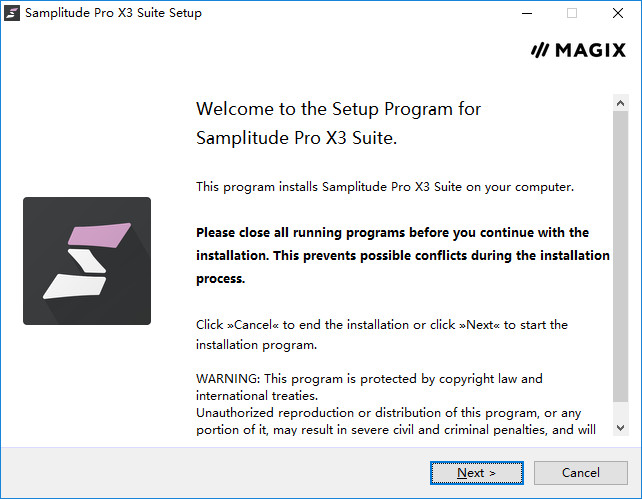The height and width of the screenshot is (499, 642).
Task: Click the "Unauthorized reproduction or distribution" line
Action: pyautogui.click(x=388, y=413)
